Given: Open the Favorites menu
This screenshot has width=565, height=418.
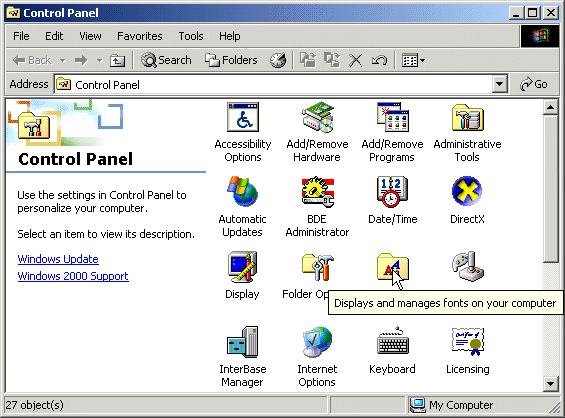Looking at the screenshot, I should click(140, 36).
